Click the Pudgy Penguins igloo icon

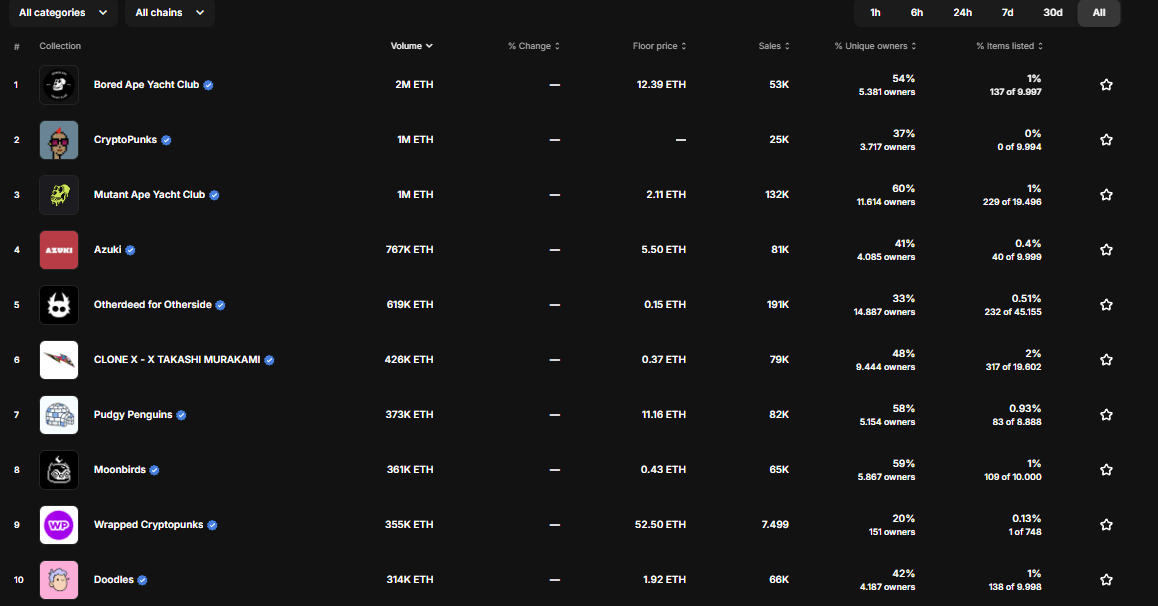click(58, 415)
